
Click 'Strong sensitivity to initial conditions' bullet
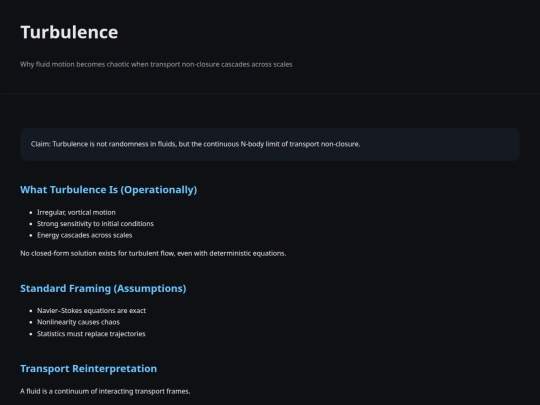[95, 224]
